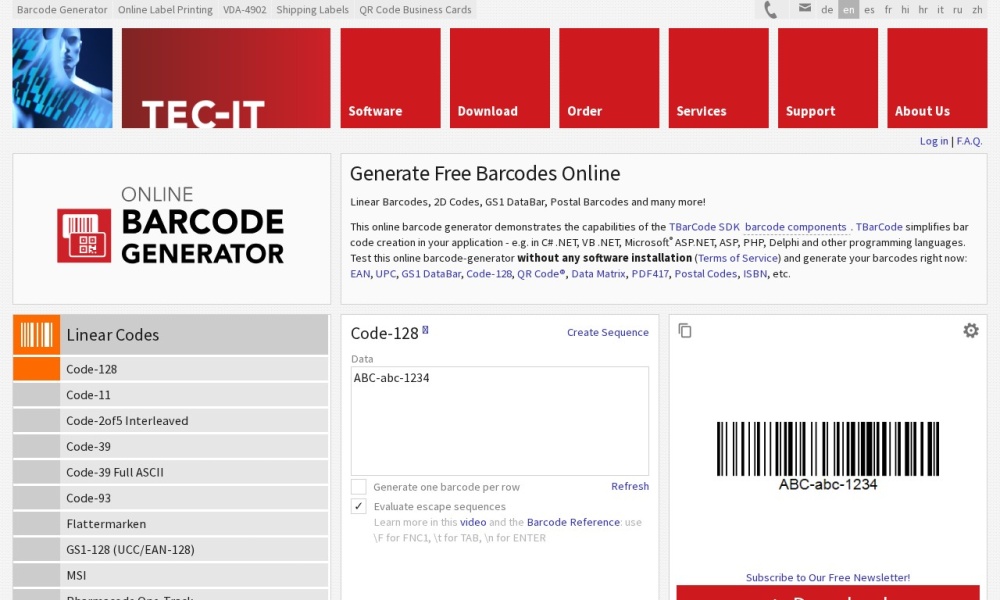Click the TEC-IT logo
This screenshot has width=1000, height=600.
(226, 78)
